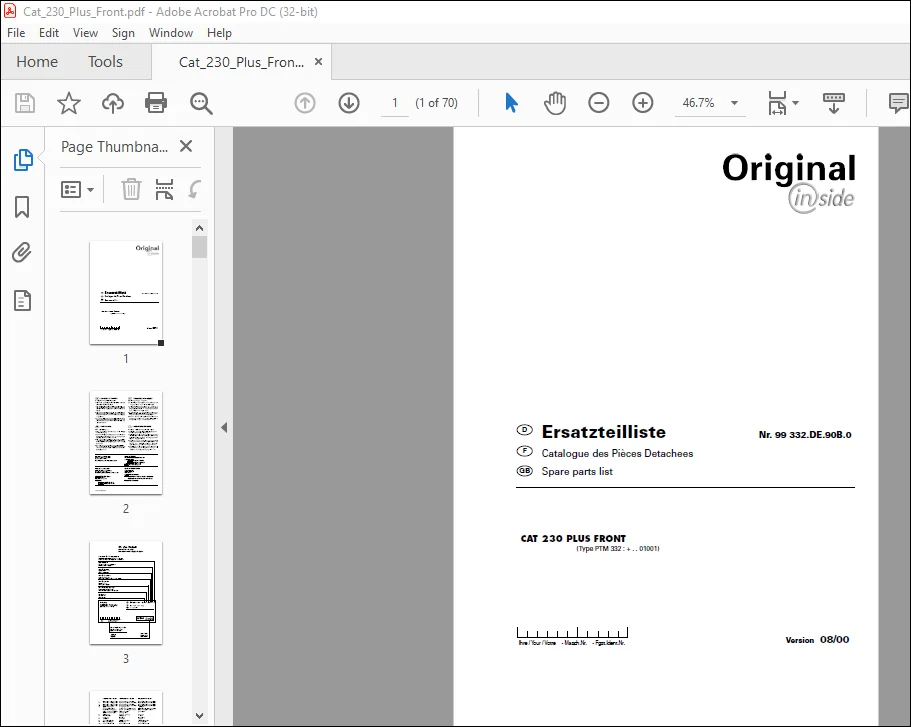Close the Page Thumbnails panel
This screenshot has width=911, height=727.
tap(186, 146)
